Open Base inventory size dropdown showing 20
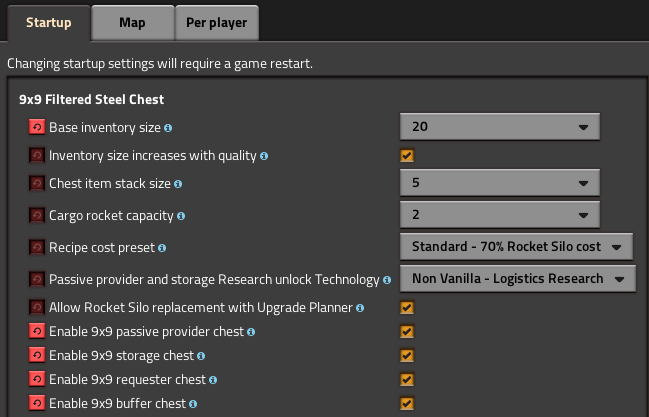Viewport: 649px width, 417px height. [x=500, y=127]
